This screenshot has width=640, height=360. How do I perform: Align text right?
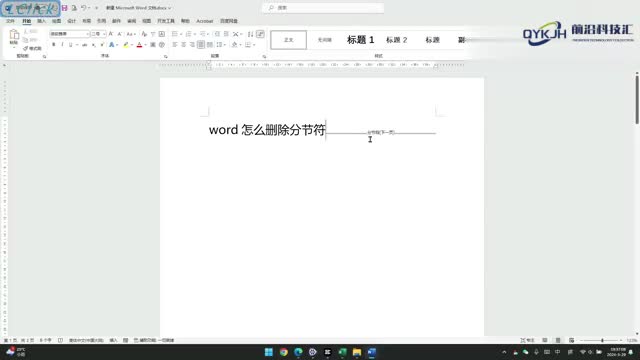pos(192,44)
